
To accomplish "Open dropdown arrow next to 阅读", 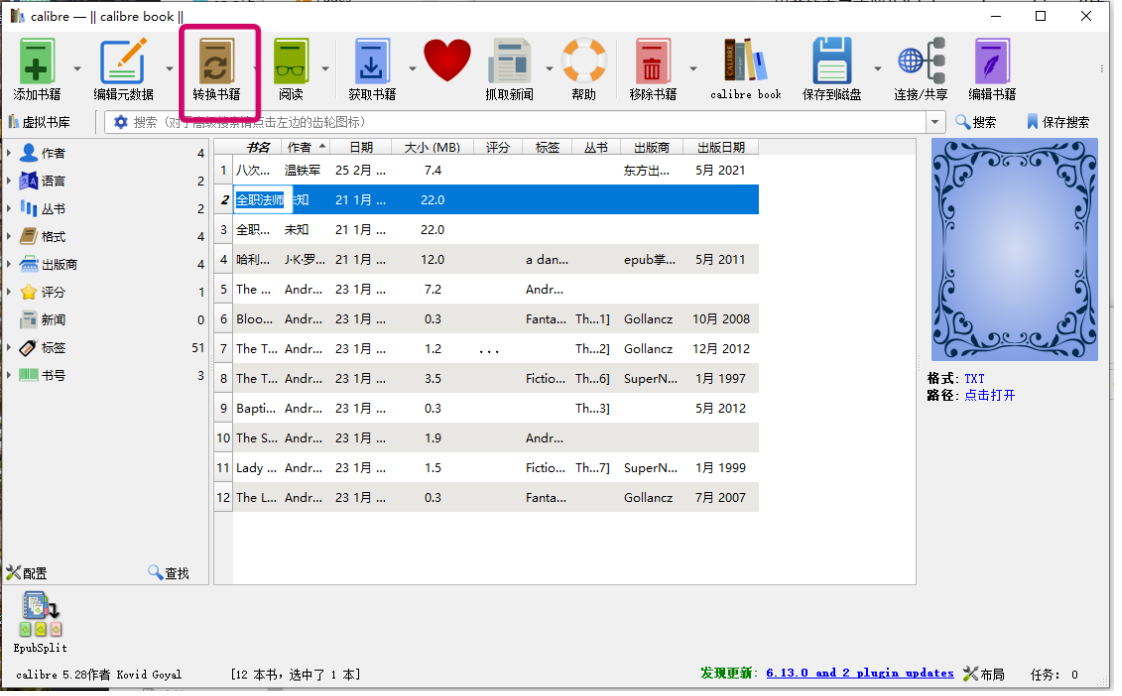I will click(x=326, y=69).
